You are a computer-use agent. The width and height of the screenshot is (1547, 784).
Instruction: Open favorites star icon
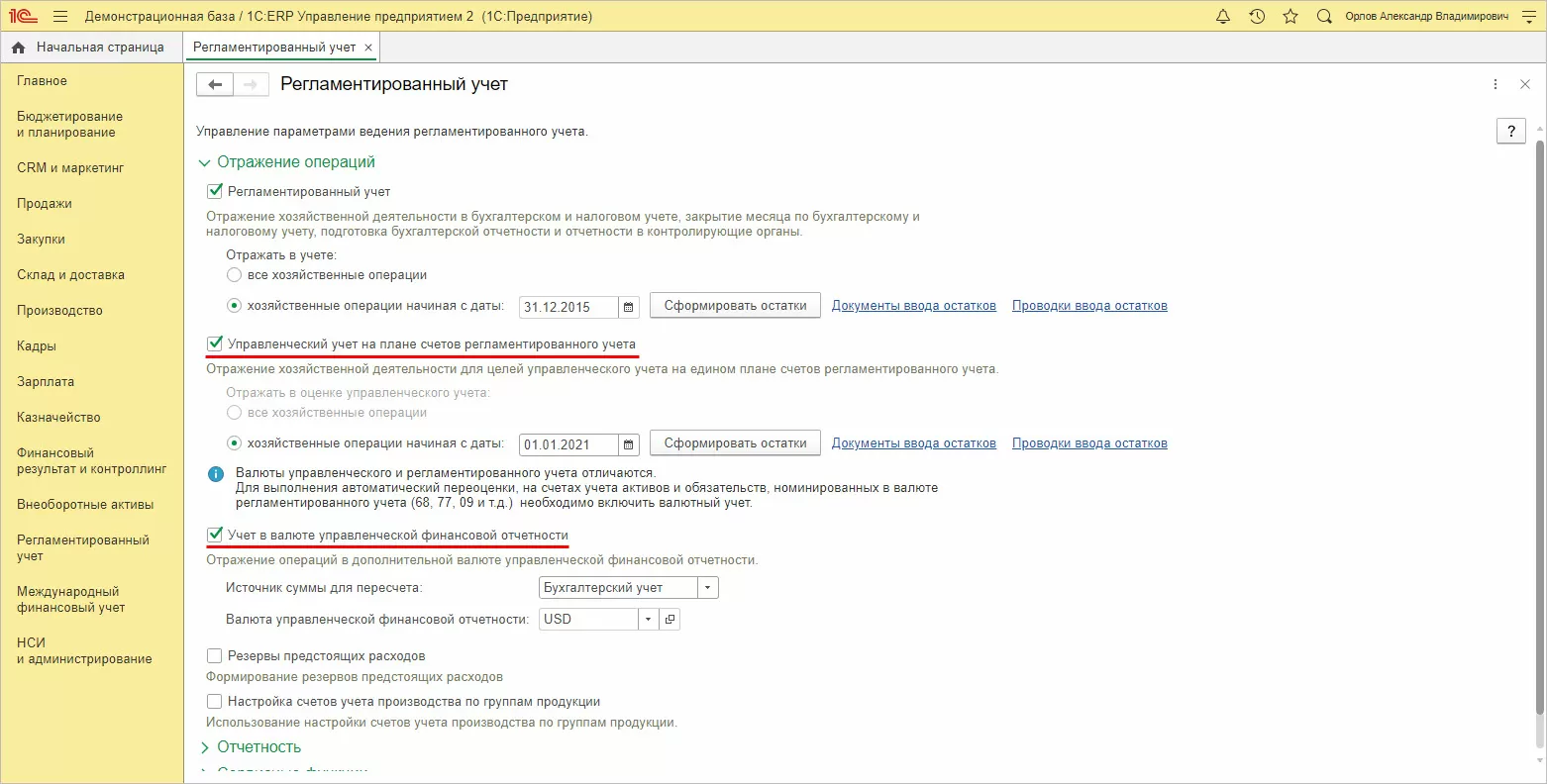coord(1290,17)
